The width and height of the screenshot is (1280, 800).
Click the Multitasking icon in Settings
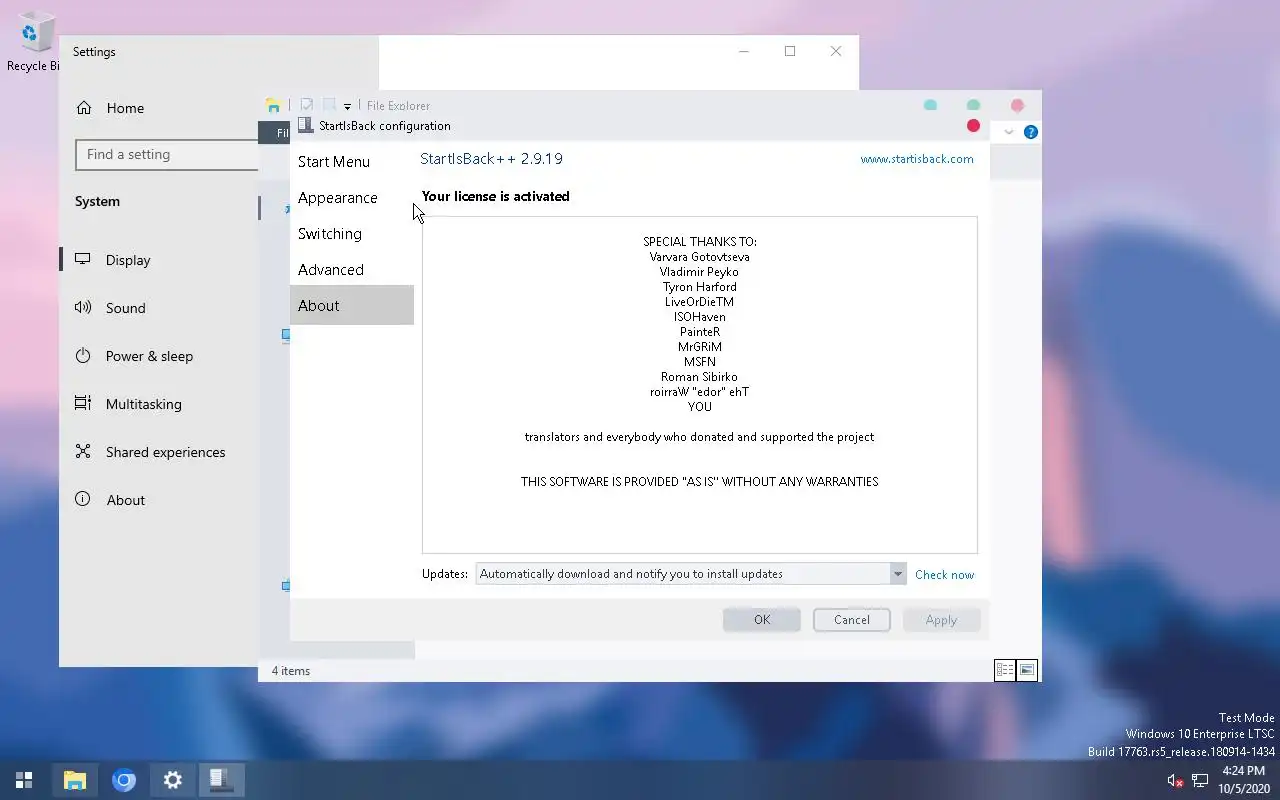[x=83, y=404]
